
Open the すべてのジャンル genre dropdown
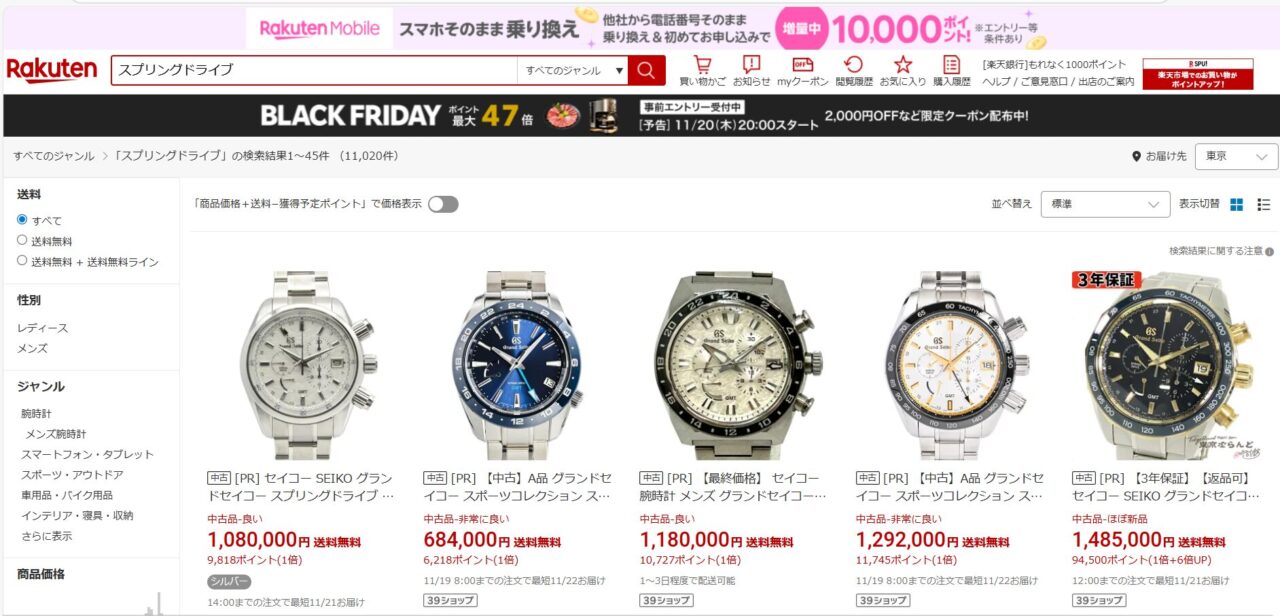(572, 70)
